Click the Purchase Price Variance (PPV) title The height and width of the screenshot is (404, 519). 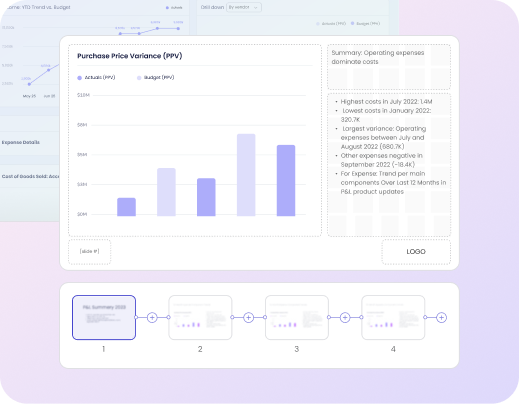pyautogui.click(x=130, y=56)
